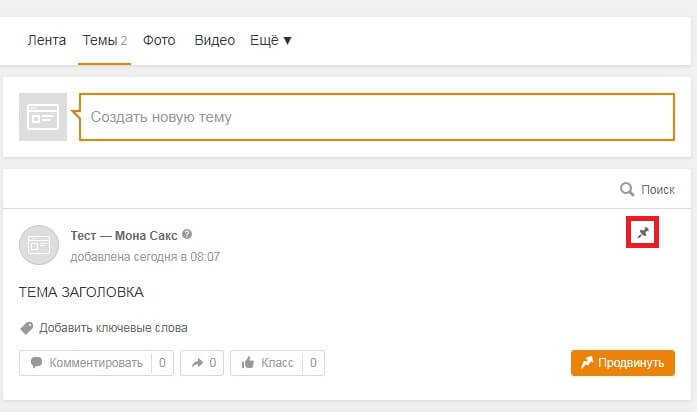Pin the topic with the pushpin icon

pos(643,233)
